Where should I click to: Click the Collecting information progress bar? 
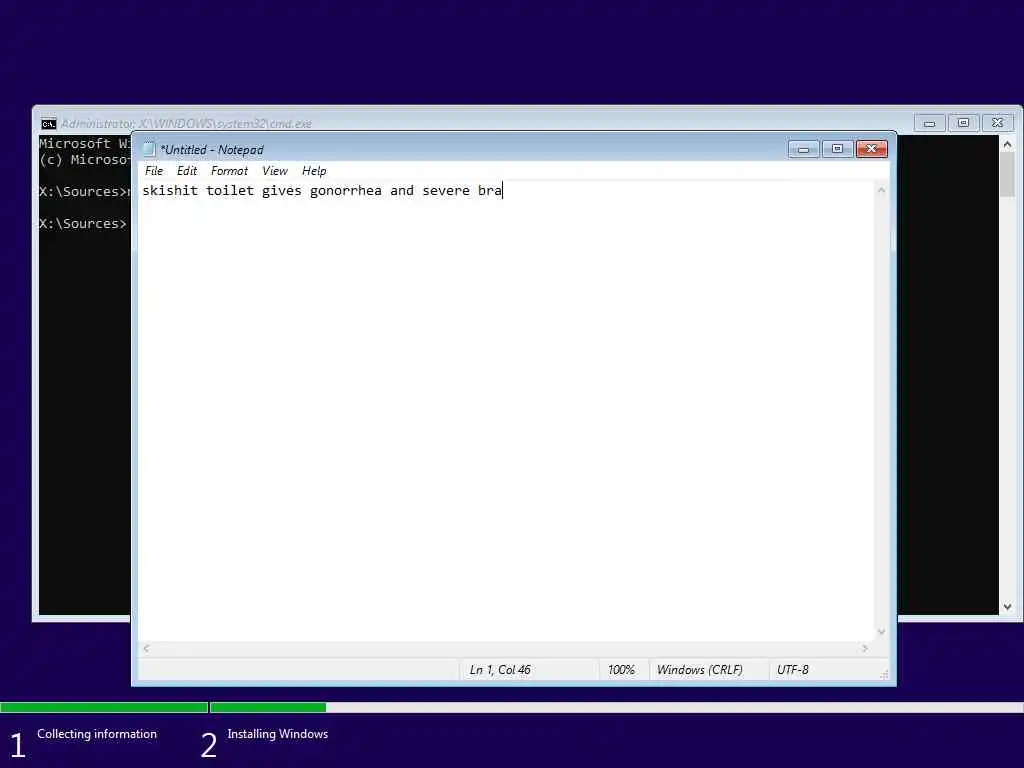point(104,707)
